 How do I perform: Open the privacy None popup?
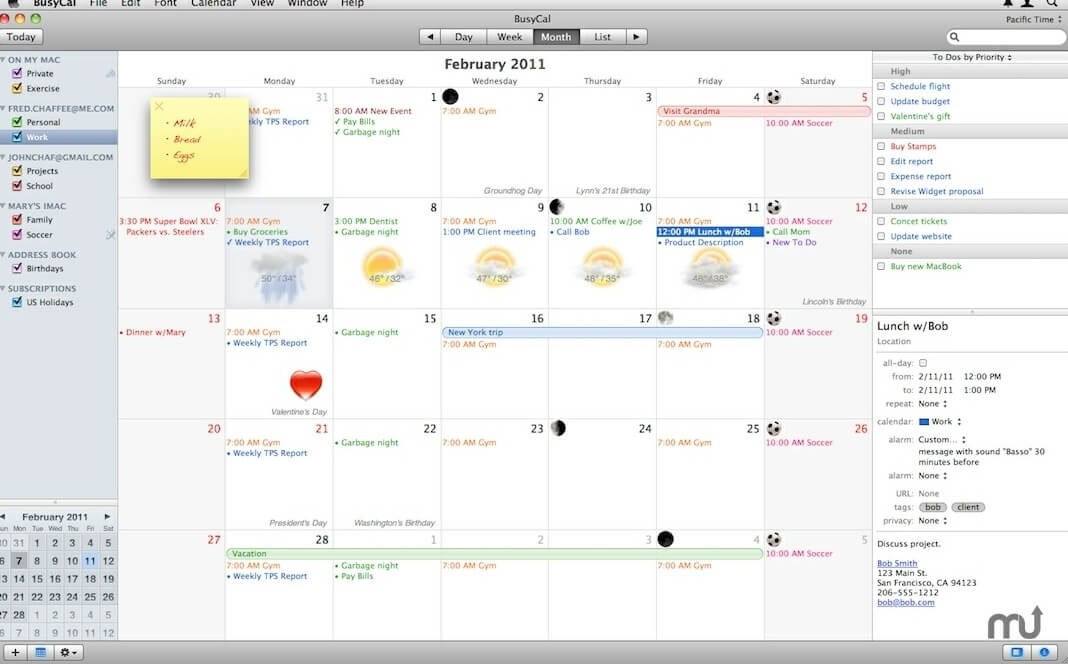click(x=932, y=521)
